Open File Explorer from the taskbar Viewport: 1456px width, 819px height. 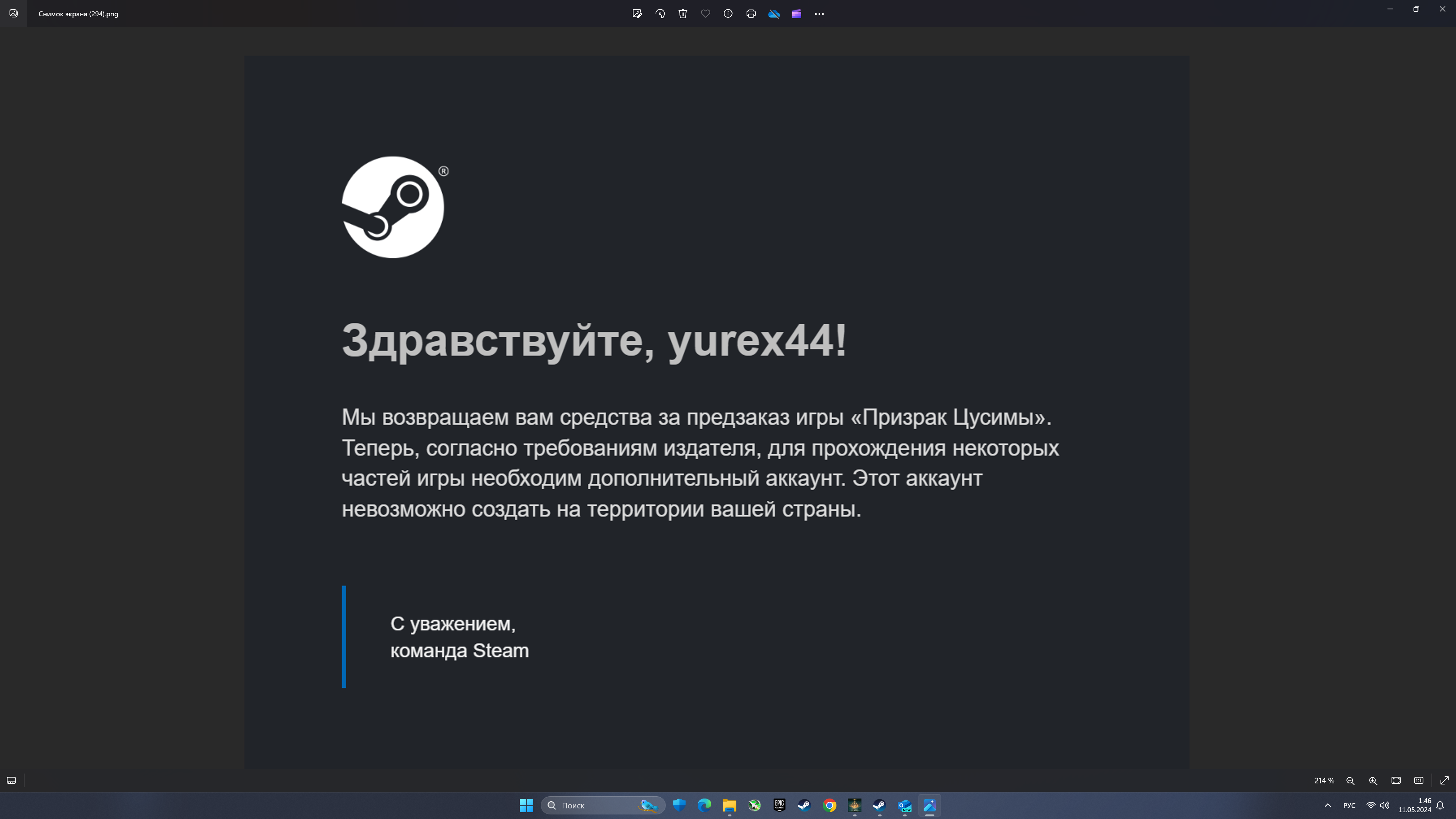click(x=729, y=805)
